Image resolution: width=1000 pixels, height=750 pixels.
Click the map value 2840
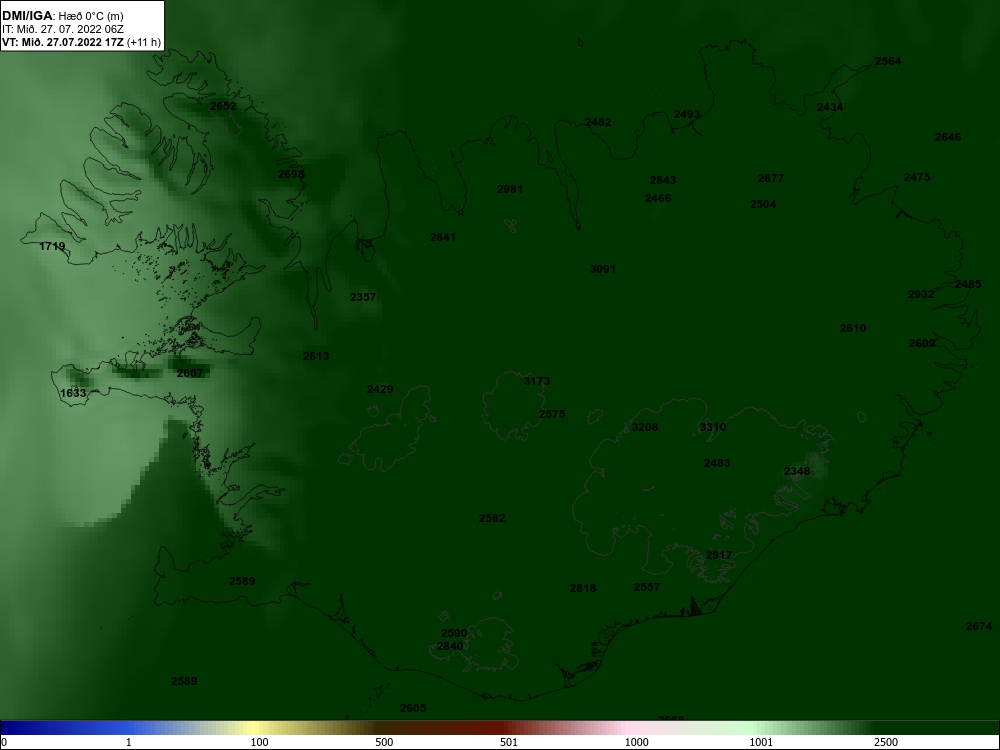450,647
